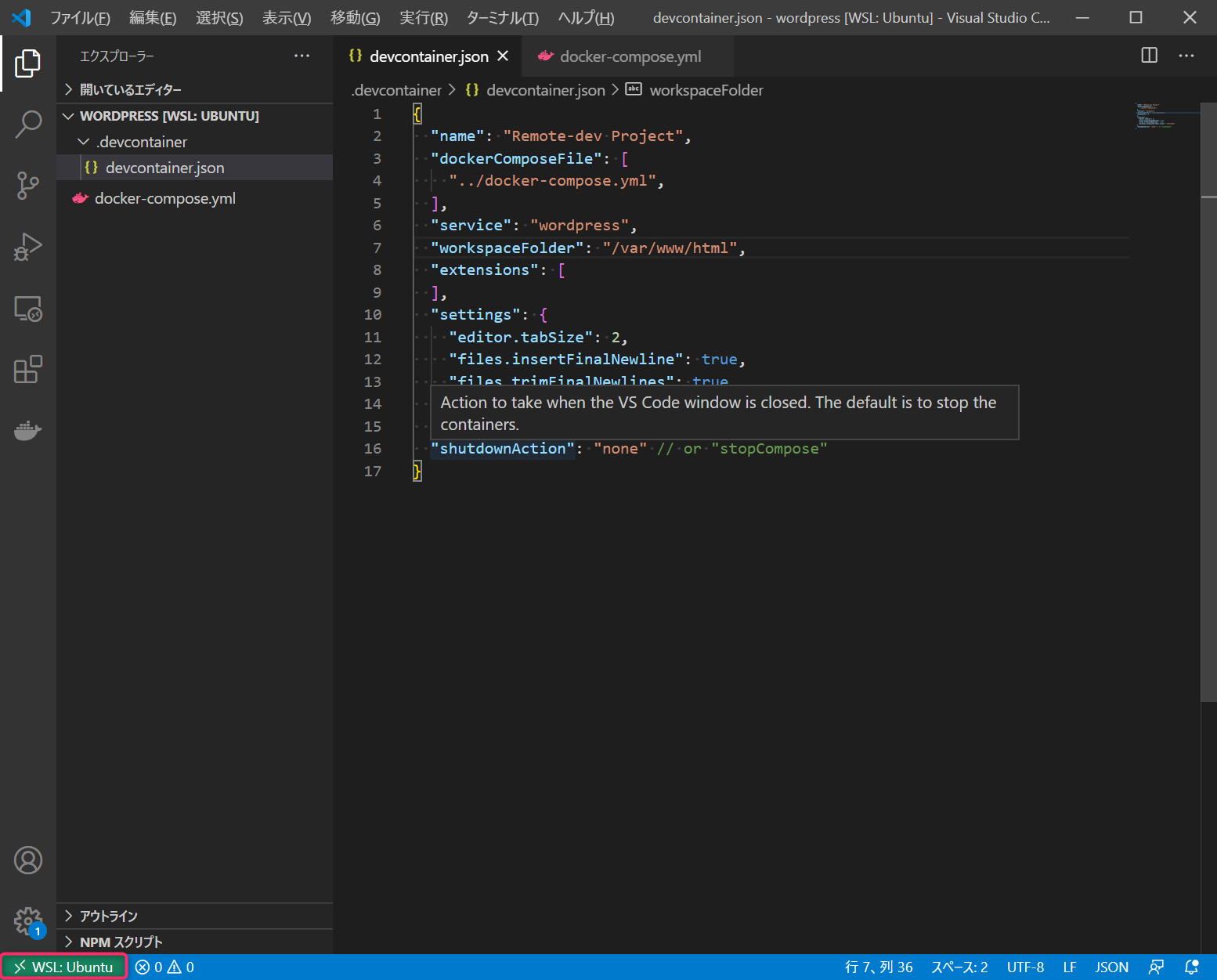The image size is (1217, 980).
Task: Open Explorer panel more actions ellipsis
Action: pos(302,56)
